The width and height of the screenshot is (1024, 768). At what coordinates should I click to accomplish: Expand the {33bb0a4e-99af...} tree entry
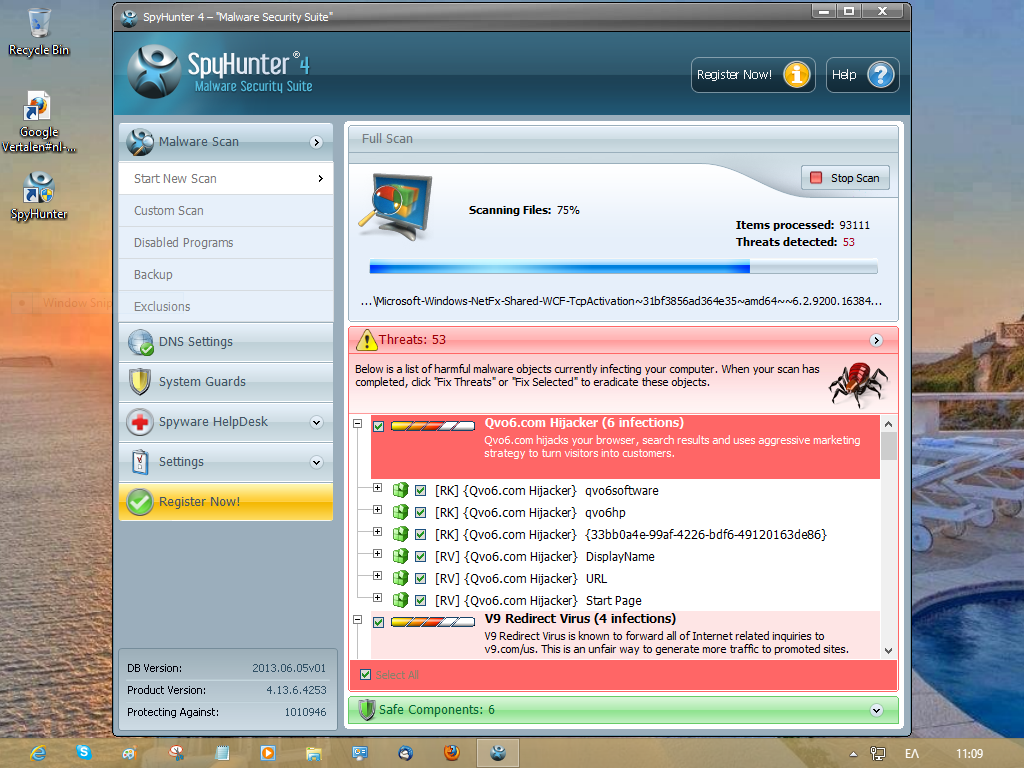(377, 532)
